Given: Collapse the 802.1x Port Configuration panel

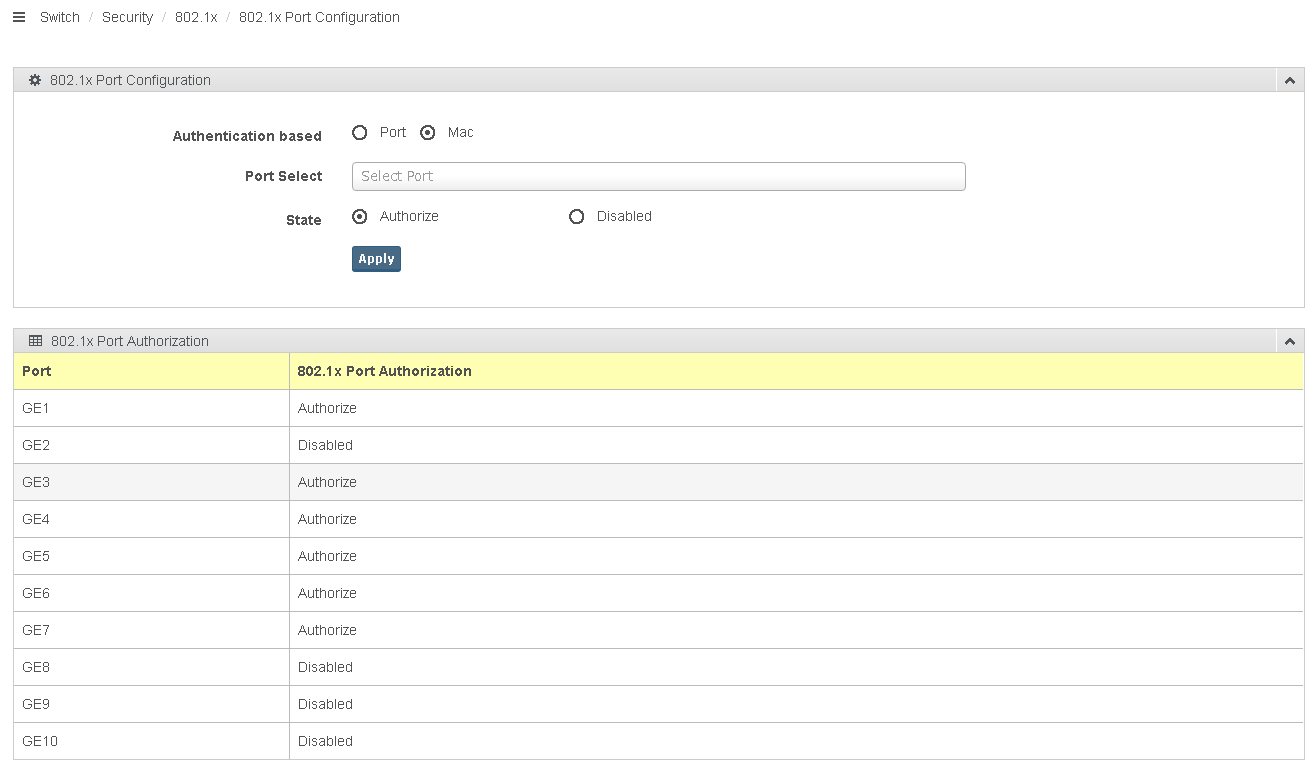Looking at the screenshot, I should 1290,80.
